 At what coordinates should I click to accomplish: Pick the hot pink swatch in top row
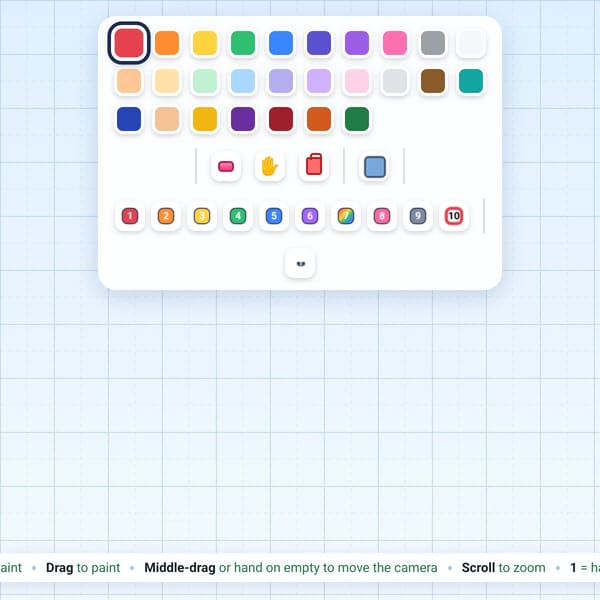click(x=395, y=43)
